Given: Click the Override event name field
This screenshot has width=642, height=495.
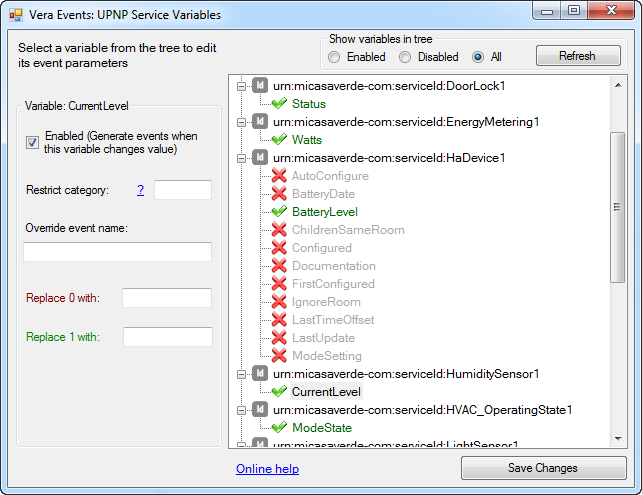Looking at the screenshot, I should (x=118, y=251).
